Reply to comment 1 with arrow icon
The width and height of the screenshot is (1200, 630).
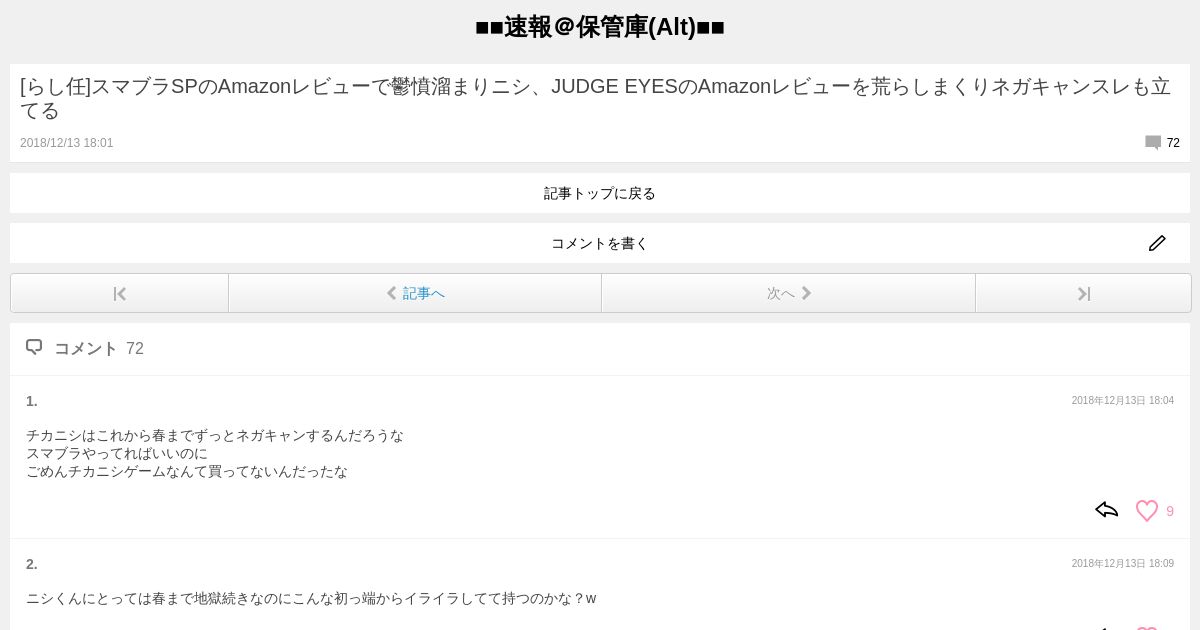(x=1106, y=510)
